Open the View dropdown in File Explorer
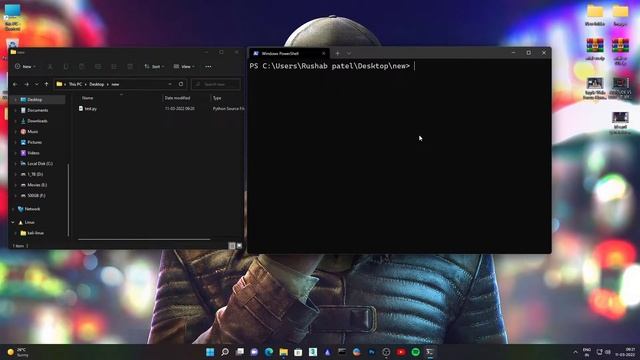 click(x=184, y=67)
